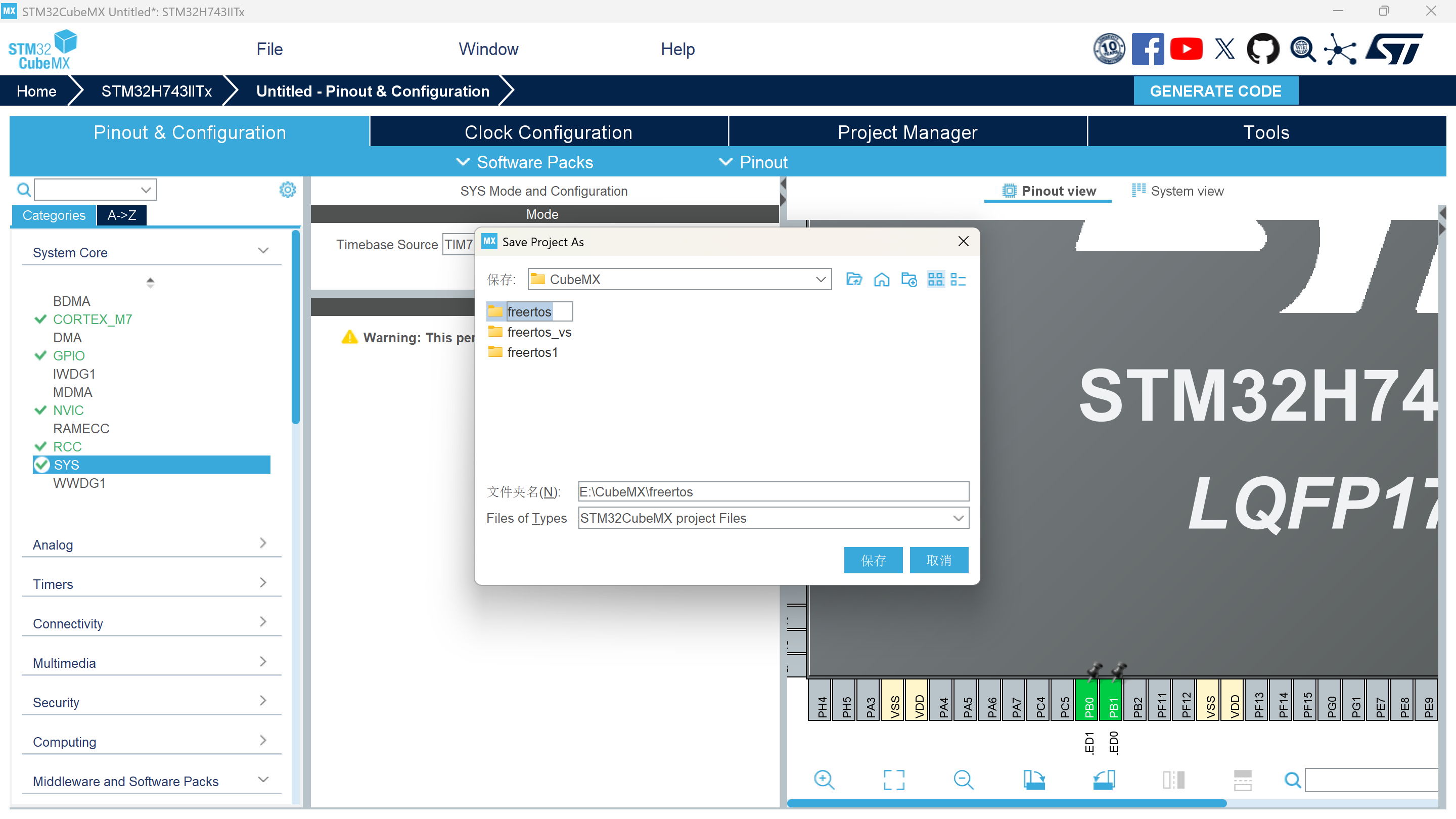Screen dimensions: 1456x819
Task: Click the rotate pinout counterclockwise icon
Action: 1103,780
